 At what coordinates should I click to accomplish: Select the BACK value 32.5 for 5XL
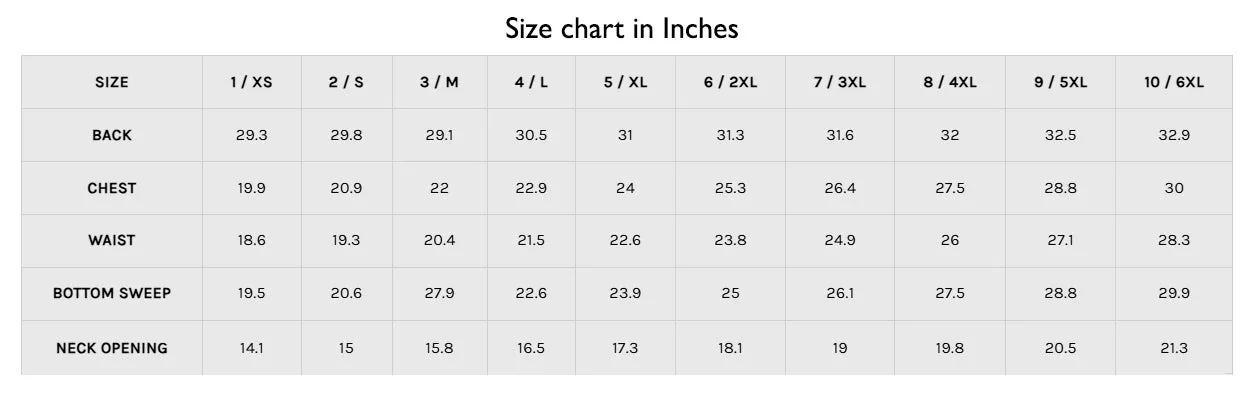tap(1060, 135)
